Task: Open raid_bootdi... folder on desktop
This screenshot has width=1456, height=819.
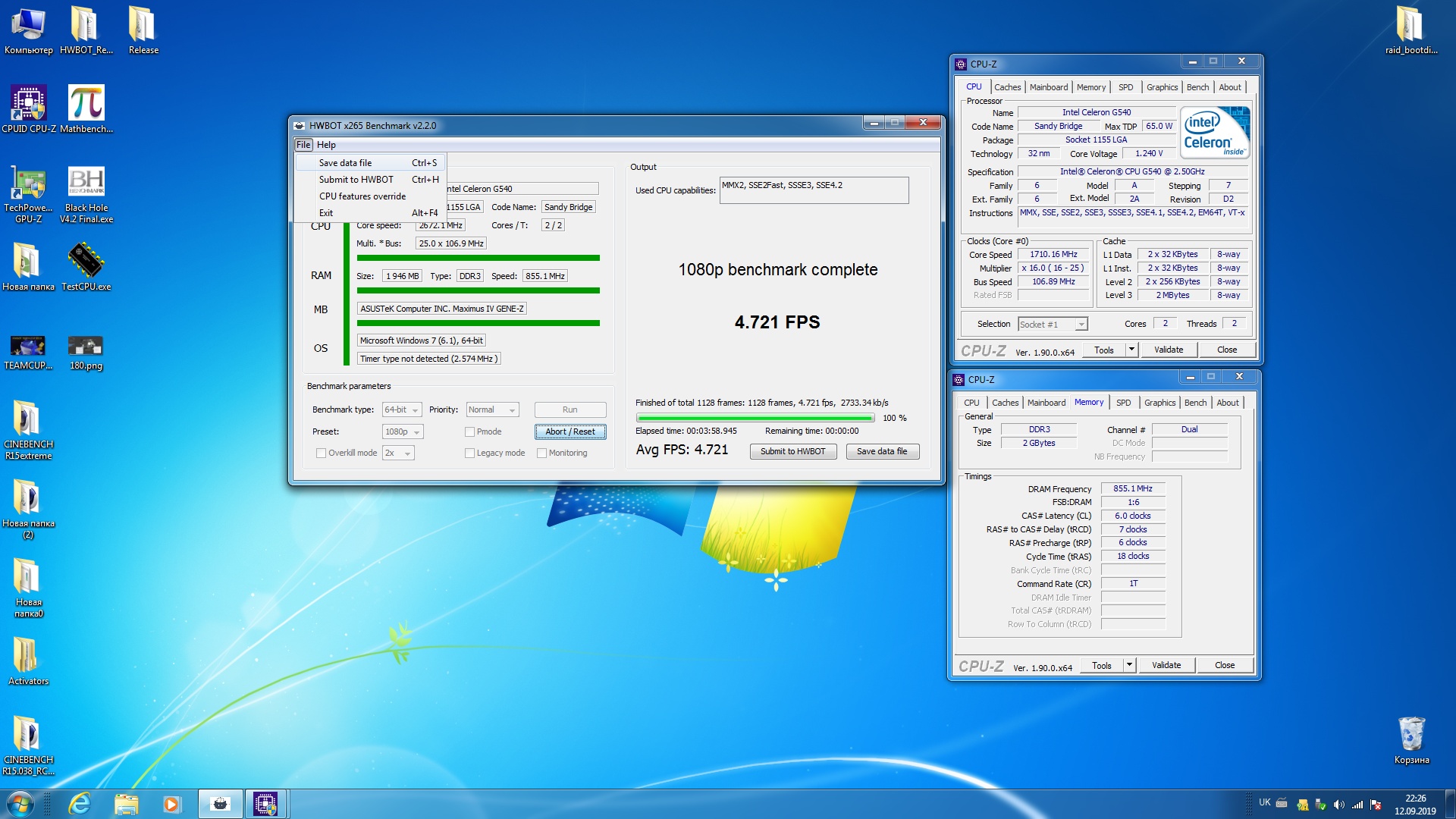Action: 1410,32
